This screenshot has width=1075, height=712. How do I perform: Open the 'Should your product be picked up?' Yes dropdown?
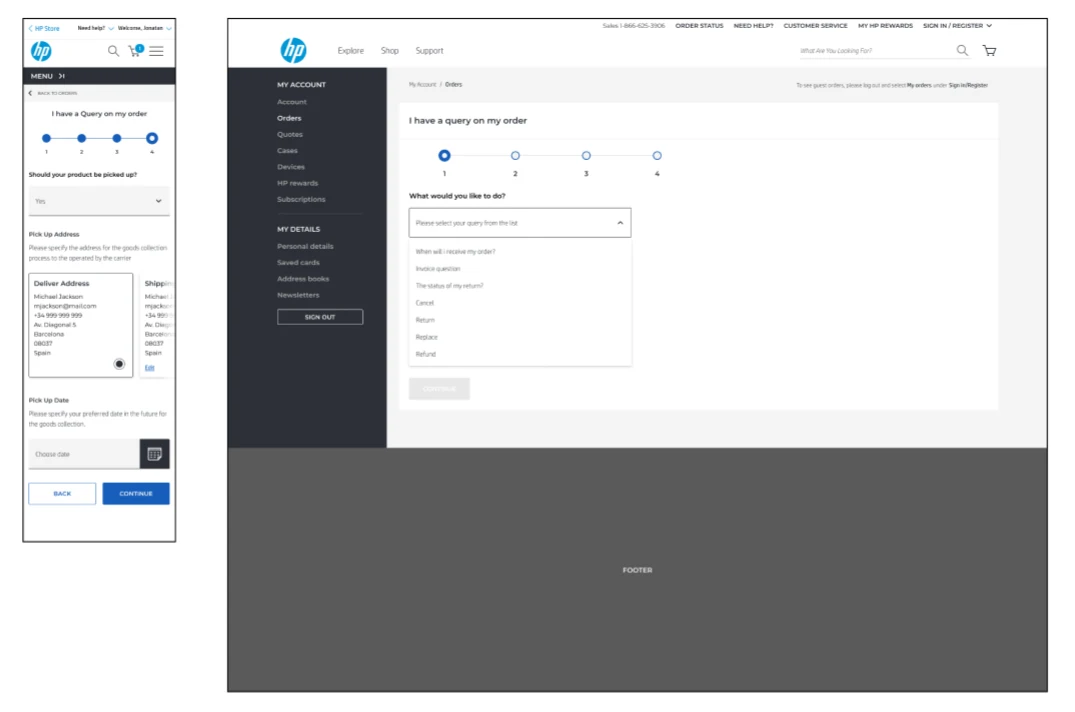point(99,201)
